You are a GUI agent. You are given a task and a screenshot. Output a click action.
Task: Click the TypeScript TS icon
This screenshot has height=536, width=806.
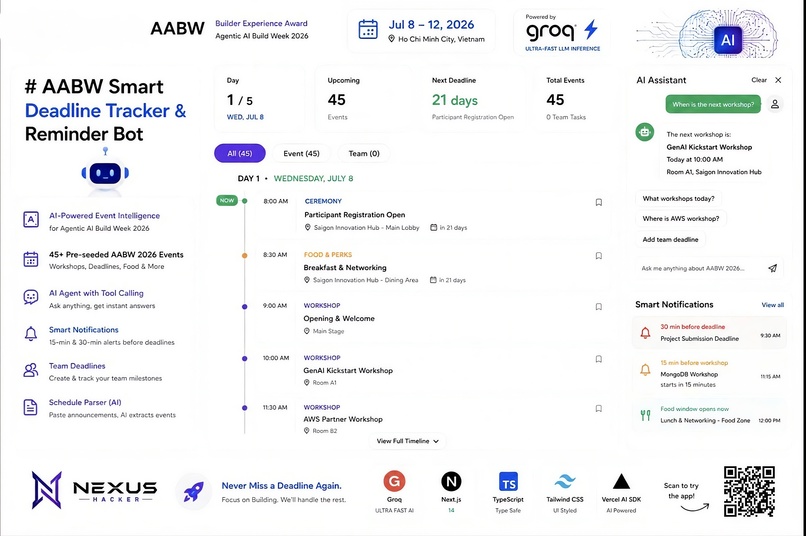click(x=508, y=482)
